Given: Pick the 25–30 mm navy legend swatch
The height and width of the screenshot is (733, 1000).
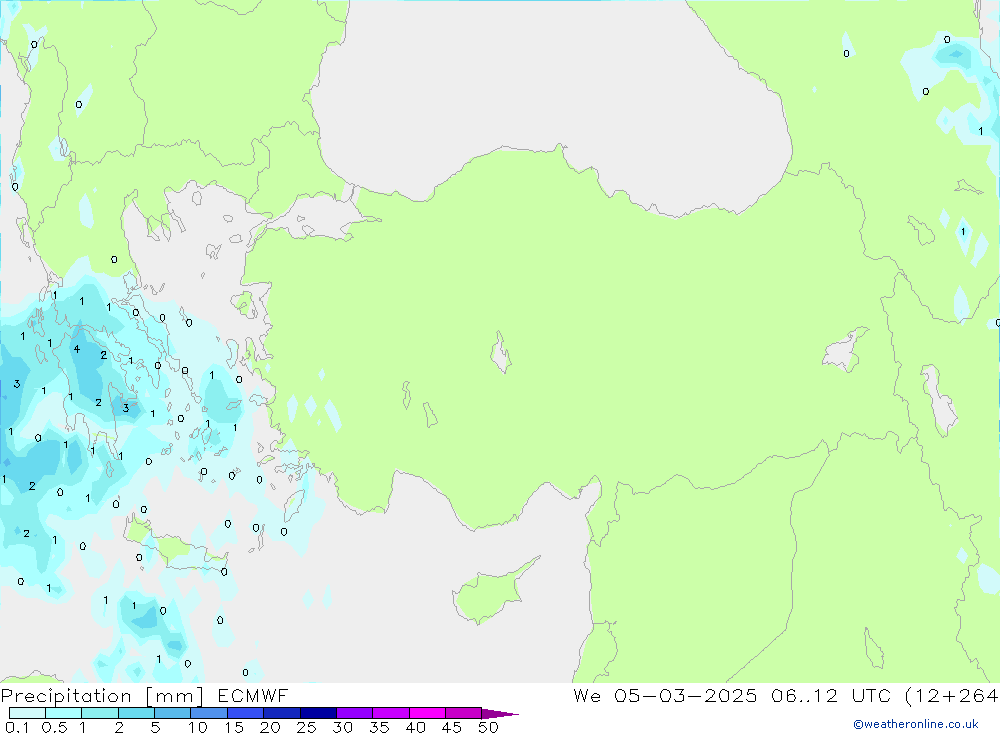Looking at the screenshot, I should point(318,713).
